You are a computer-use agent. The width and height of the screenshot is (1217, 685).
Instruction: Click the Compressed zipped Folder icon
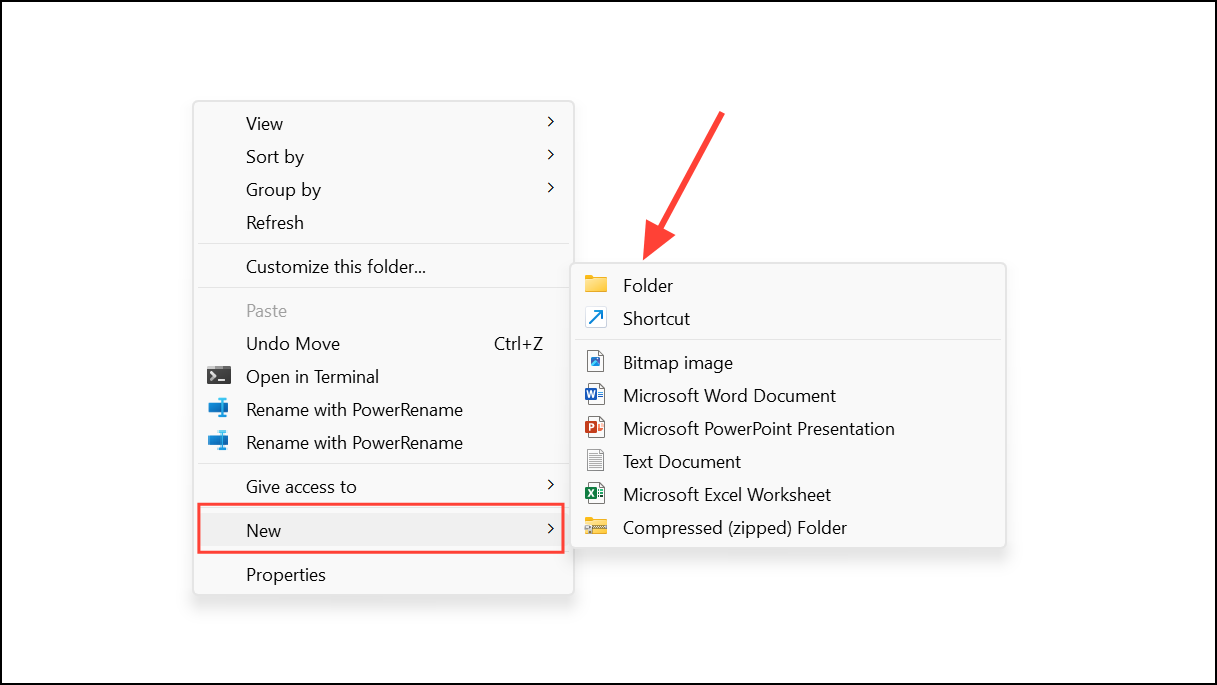pyautogui.click(x=596, y=526)
